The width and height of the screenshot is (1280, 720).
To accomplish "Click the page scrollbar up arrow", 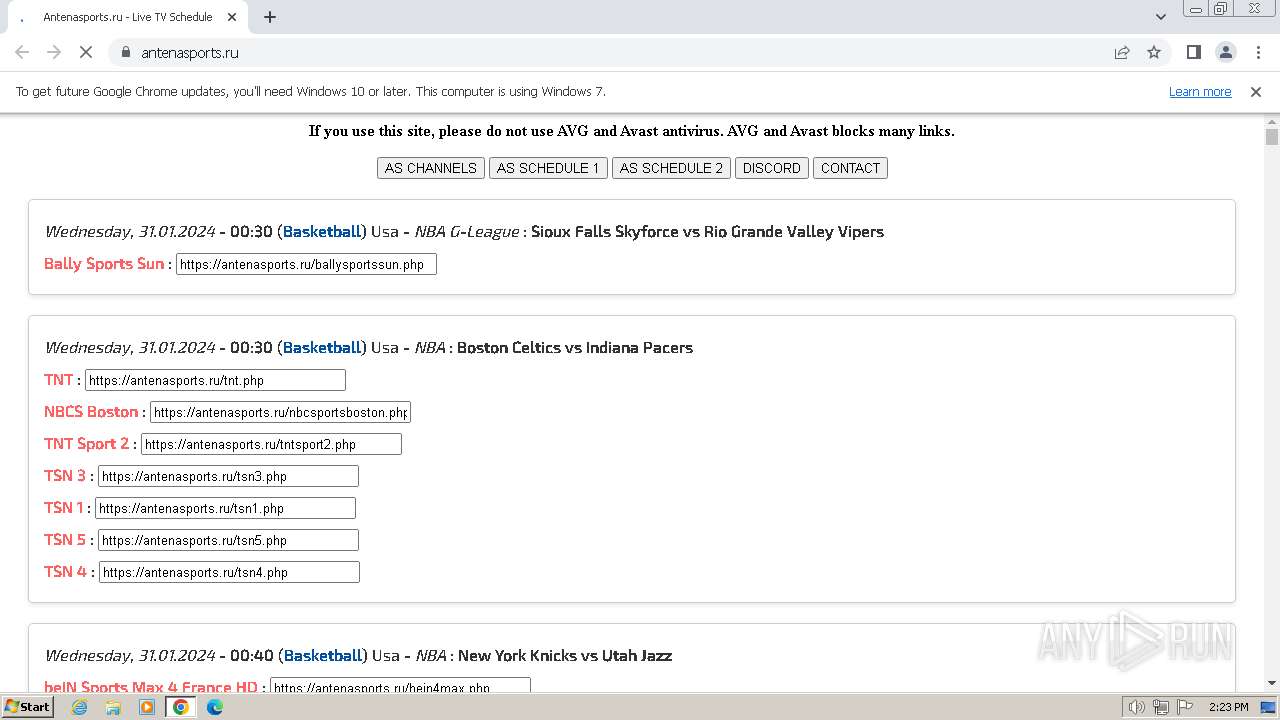I will click(x=1272, y=121).
